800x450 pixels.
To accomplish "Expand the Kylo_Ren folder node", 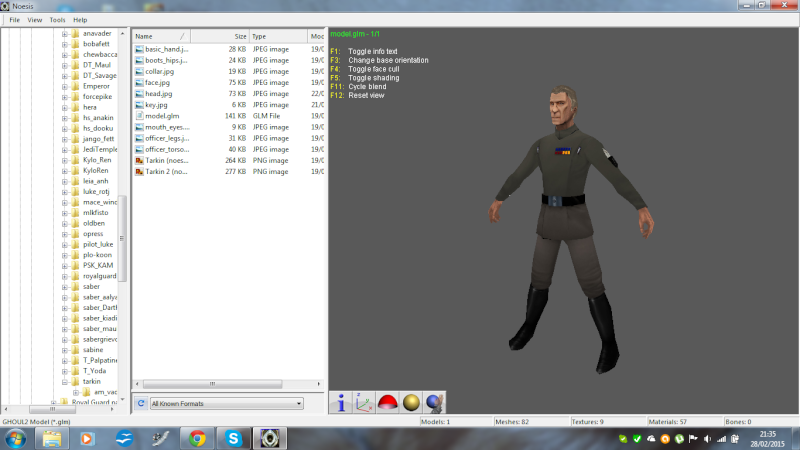I will (65, 160).
